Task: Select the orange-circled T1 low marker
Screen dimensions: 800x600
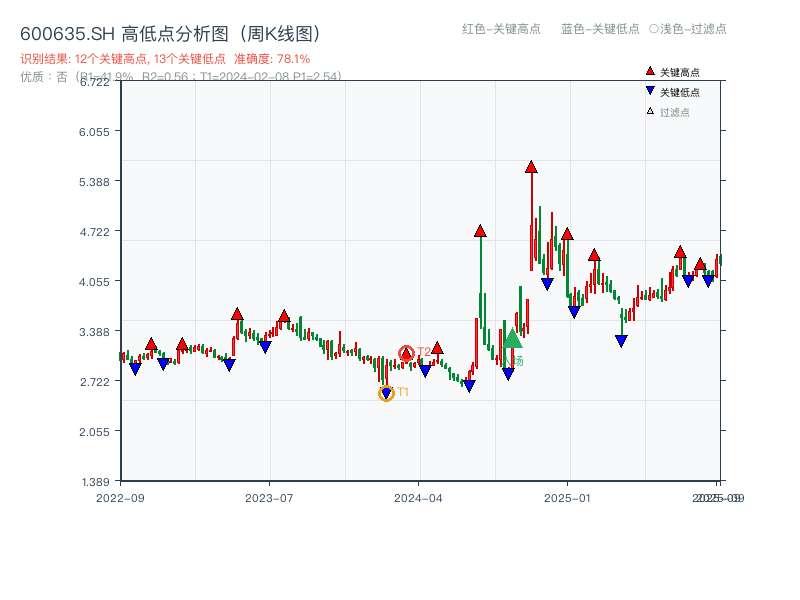Action: click(387, 391)
